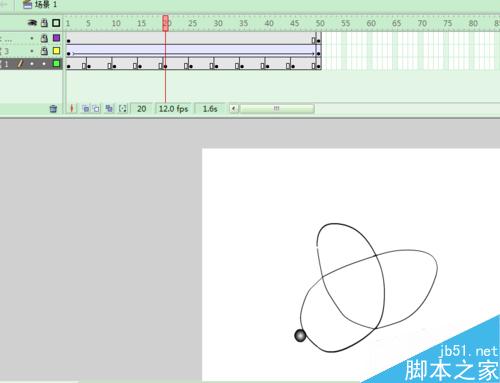This screenshot has width=500, height=383.
Task: Click frame 50 on the timeline ruler
Action: coord(320,23)
